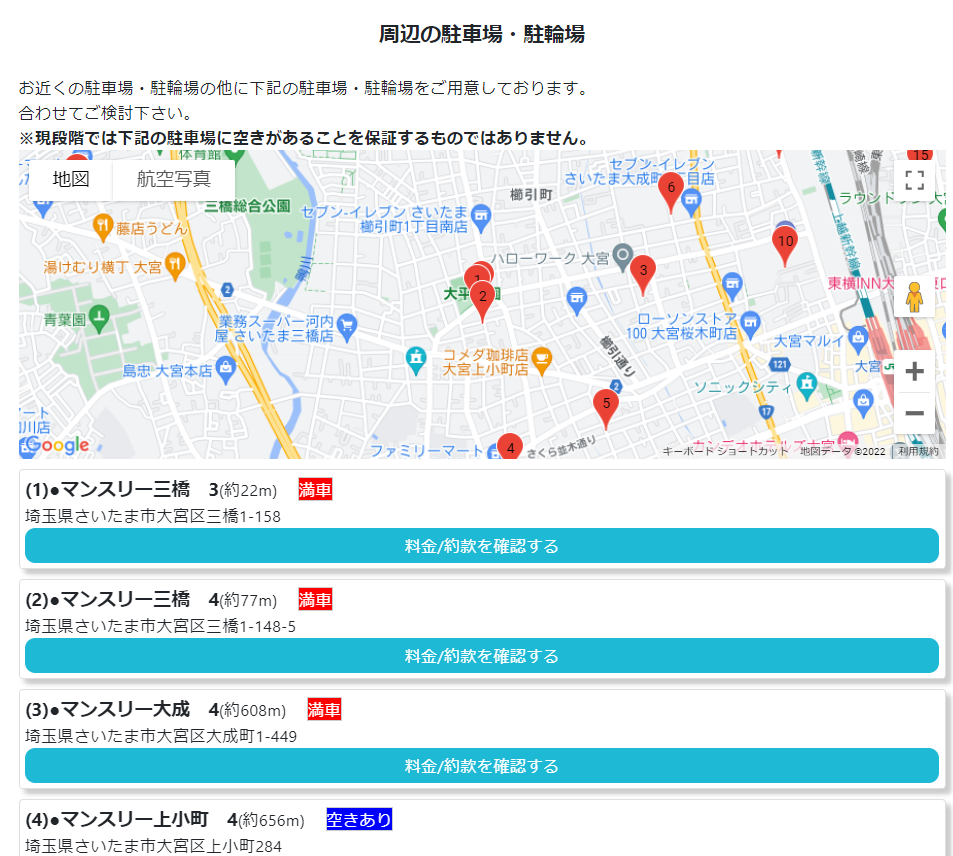Click the ローソンストア100 大宮桜木町店 store icon

click(751, 325)
